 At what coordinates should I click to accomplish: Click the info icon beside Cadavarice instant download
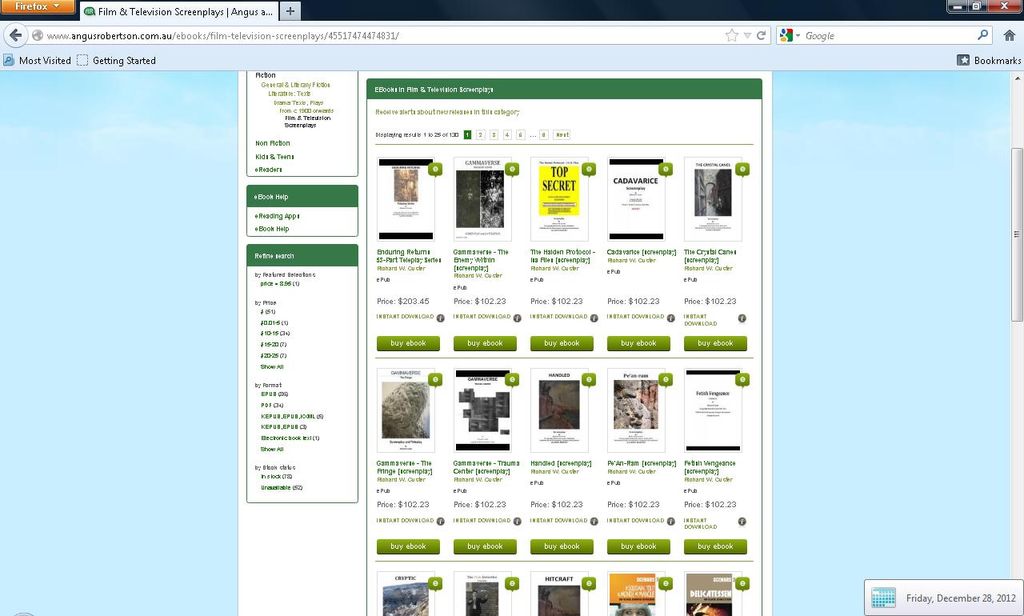coord(671,318)
